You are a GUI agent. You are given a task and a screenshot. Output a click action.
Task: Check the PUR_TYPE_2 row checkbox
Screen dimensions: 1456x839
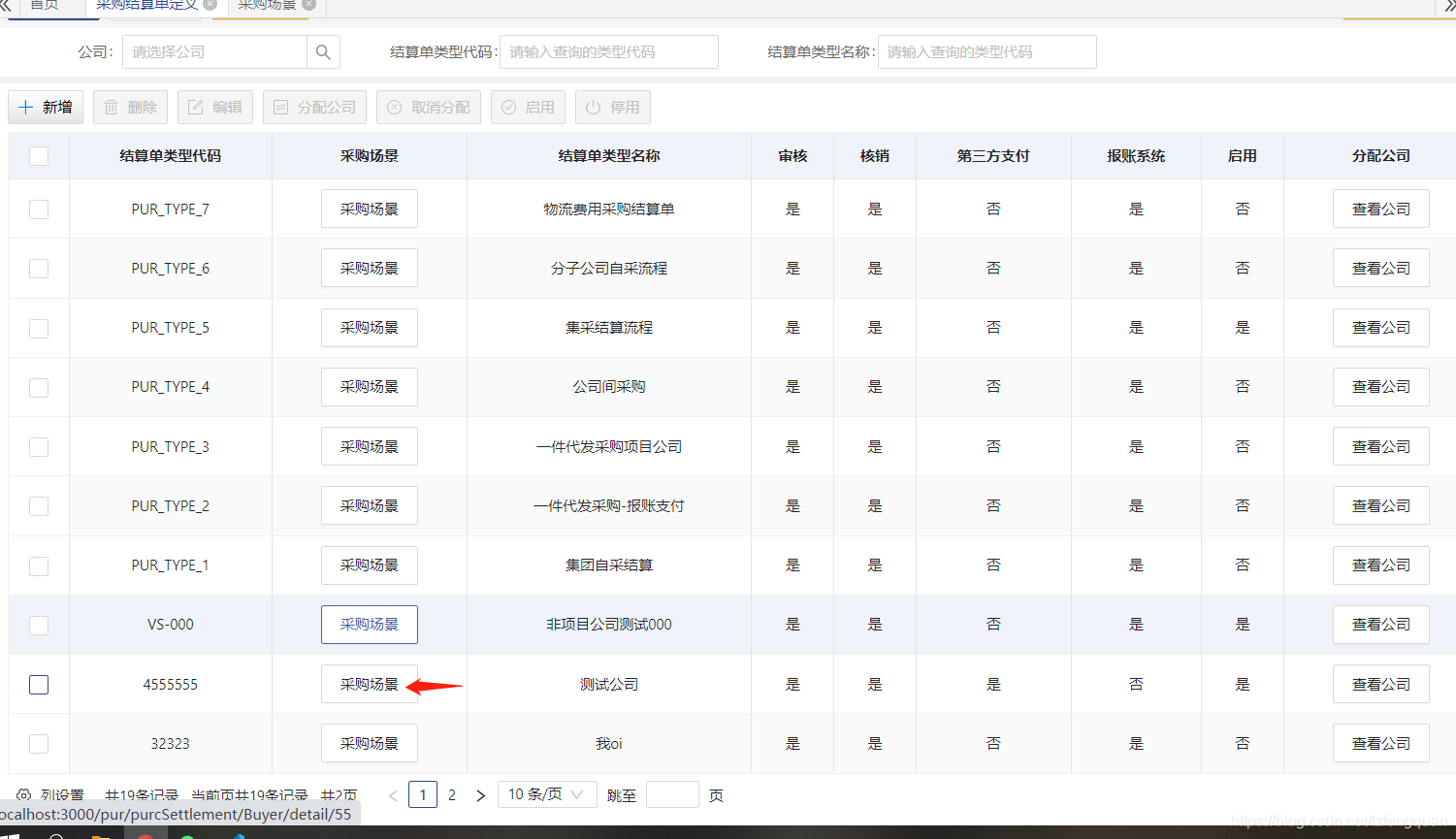coord(39,505)
